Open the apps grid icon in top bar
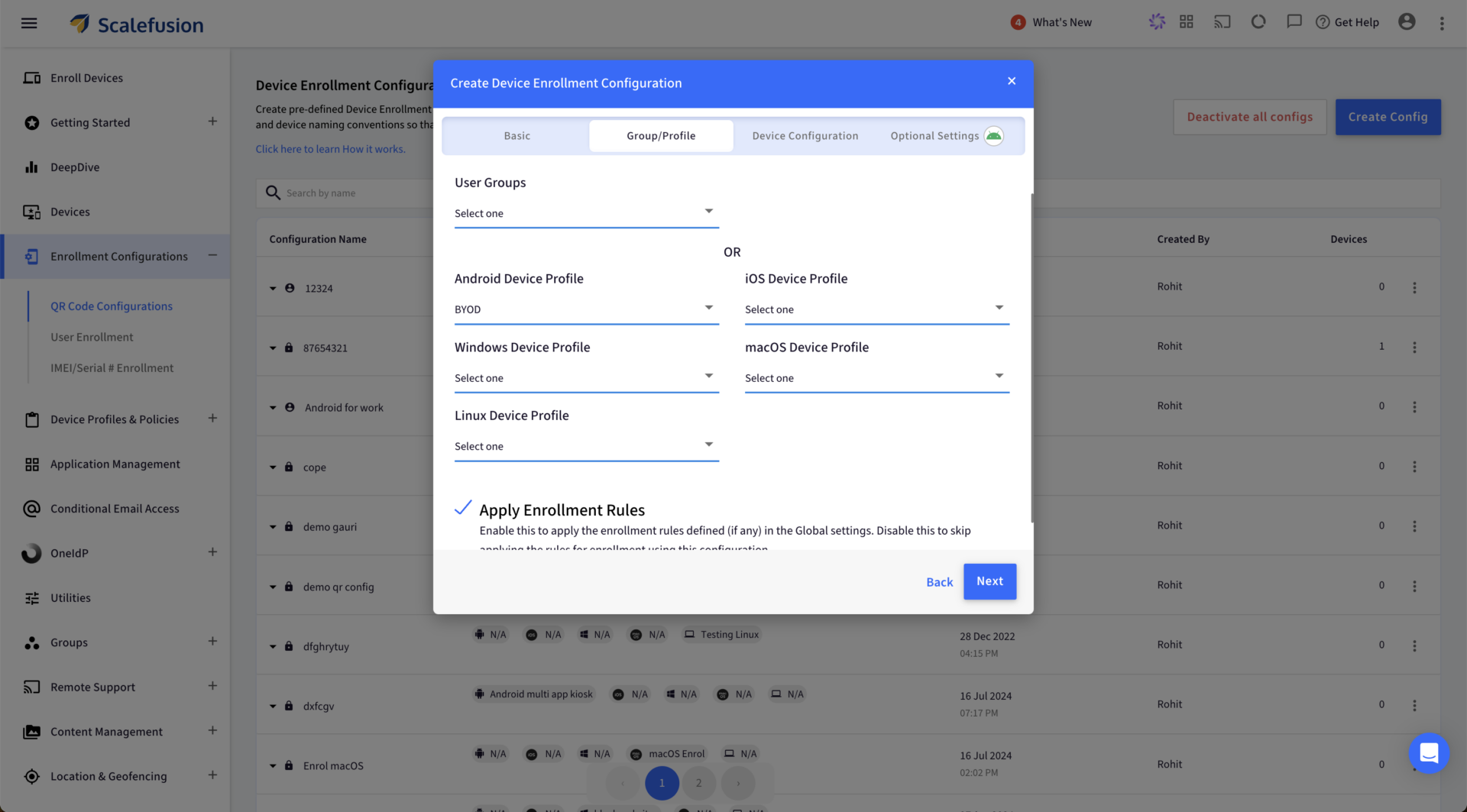This screenshot has height=812, width=1467. (x=1186, y=21)
